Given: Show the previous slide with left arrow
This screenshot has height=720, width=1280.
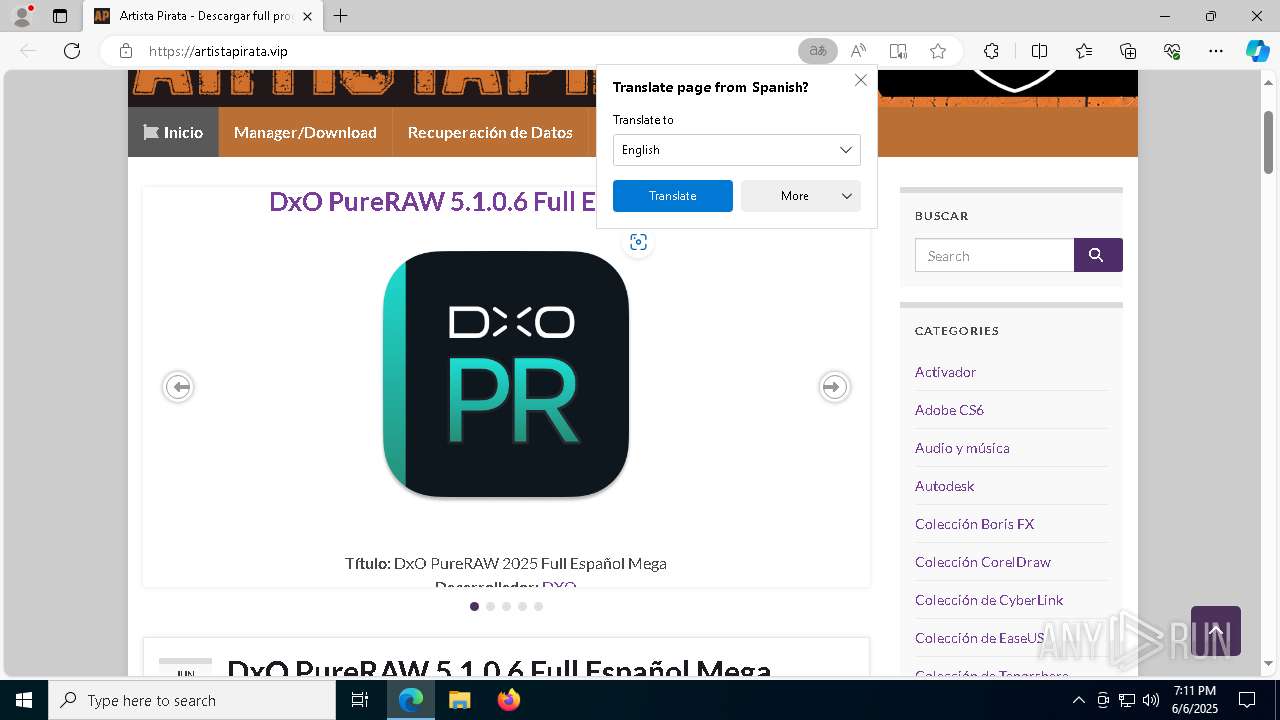Looking at the screenshot, I should tap(178, 387).
